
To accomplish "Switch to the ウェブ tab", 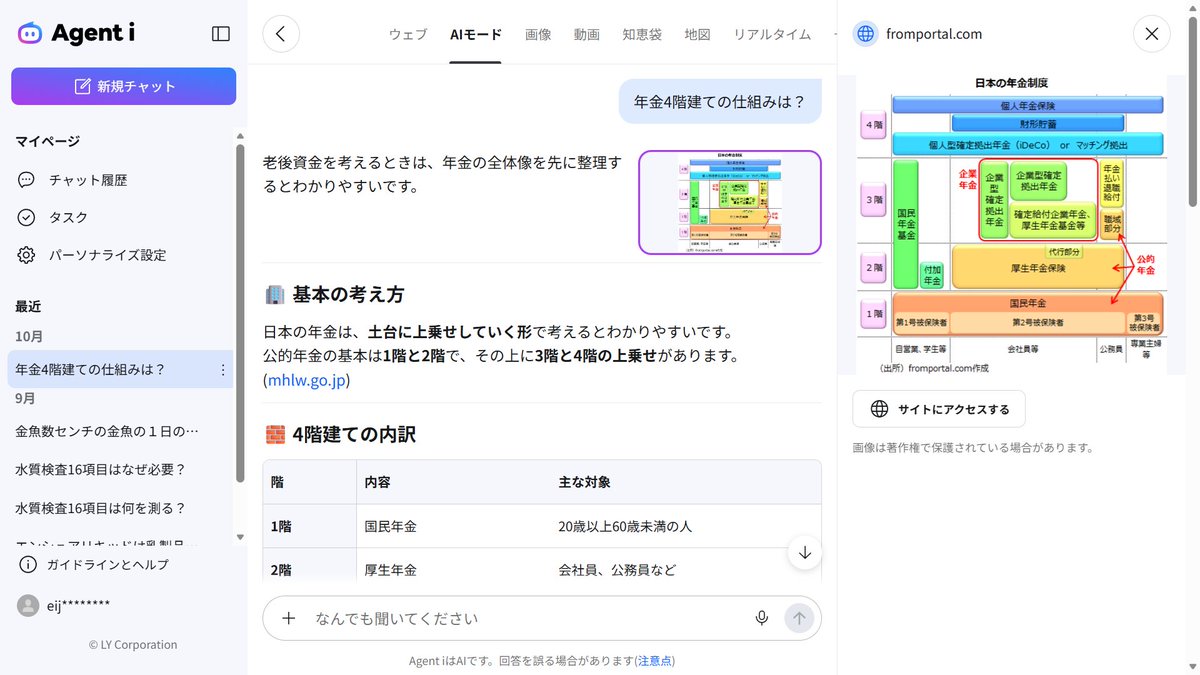I will (408, 34).
